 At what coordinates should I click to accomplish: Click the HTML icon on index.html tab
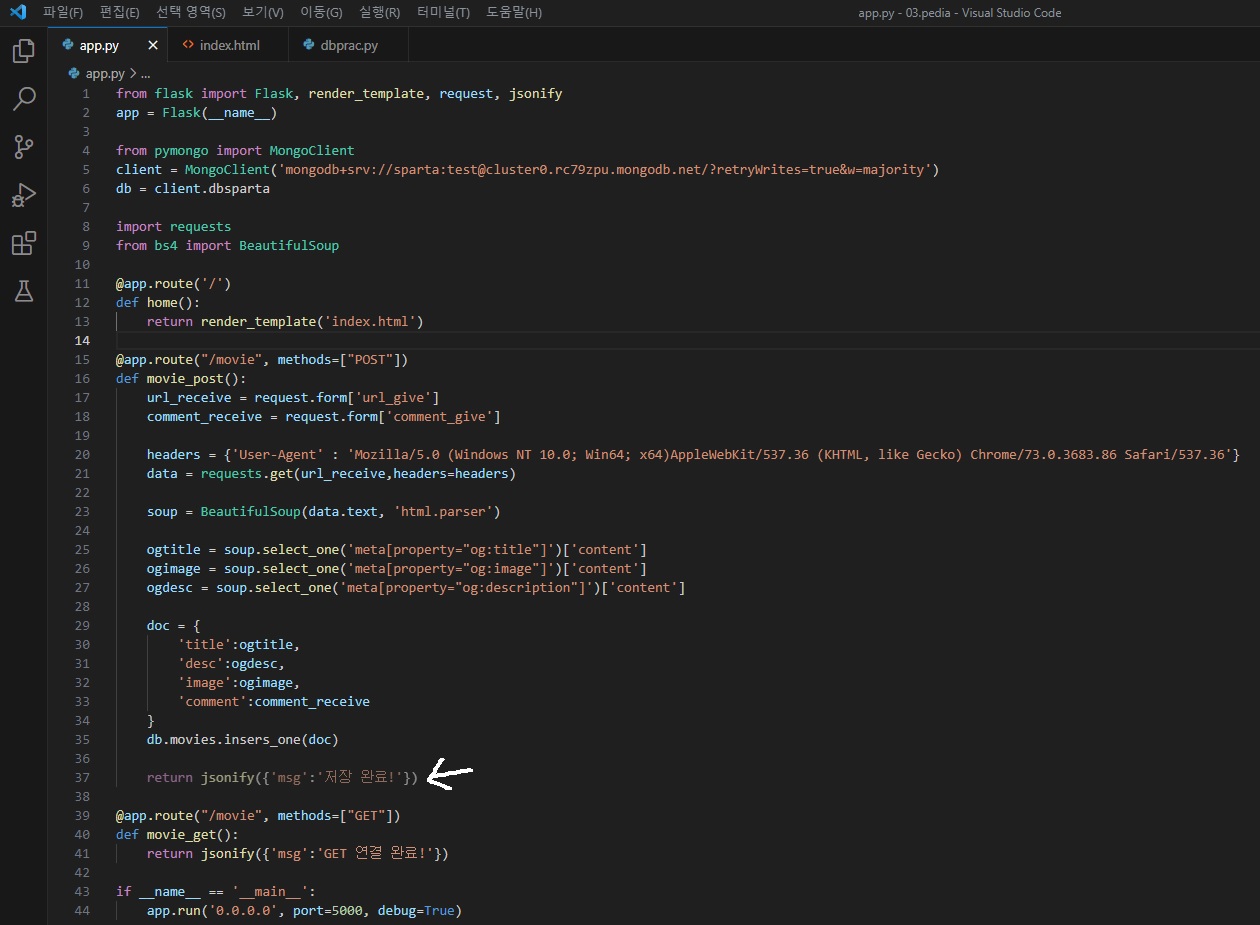click(x=188, y=46)
